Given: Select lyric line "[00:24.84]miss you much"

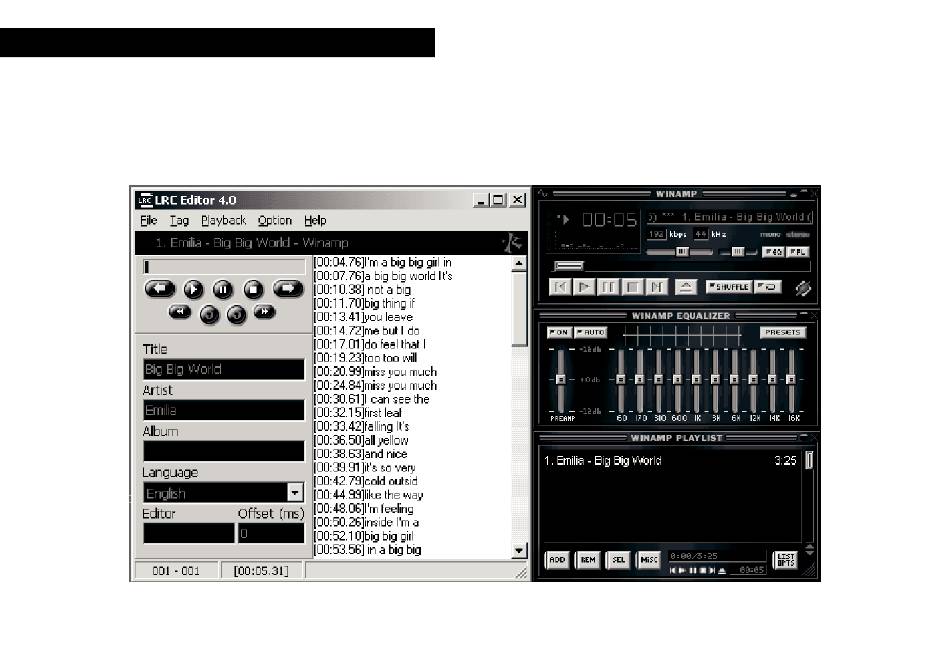Looking at the screenshot, I should 375,385.
